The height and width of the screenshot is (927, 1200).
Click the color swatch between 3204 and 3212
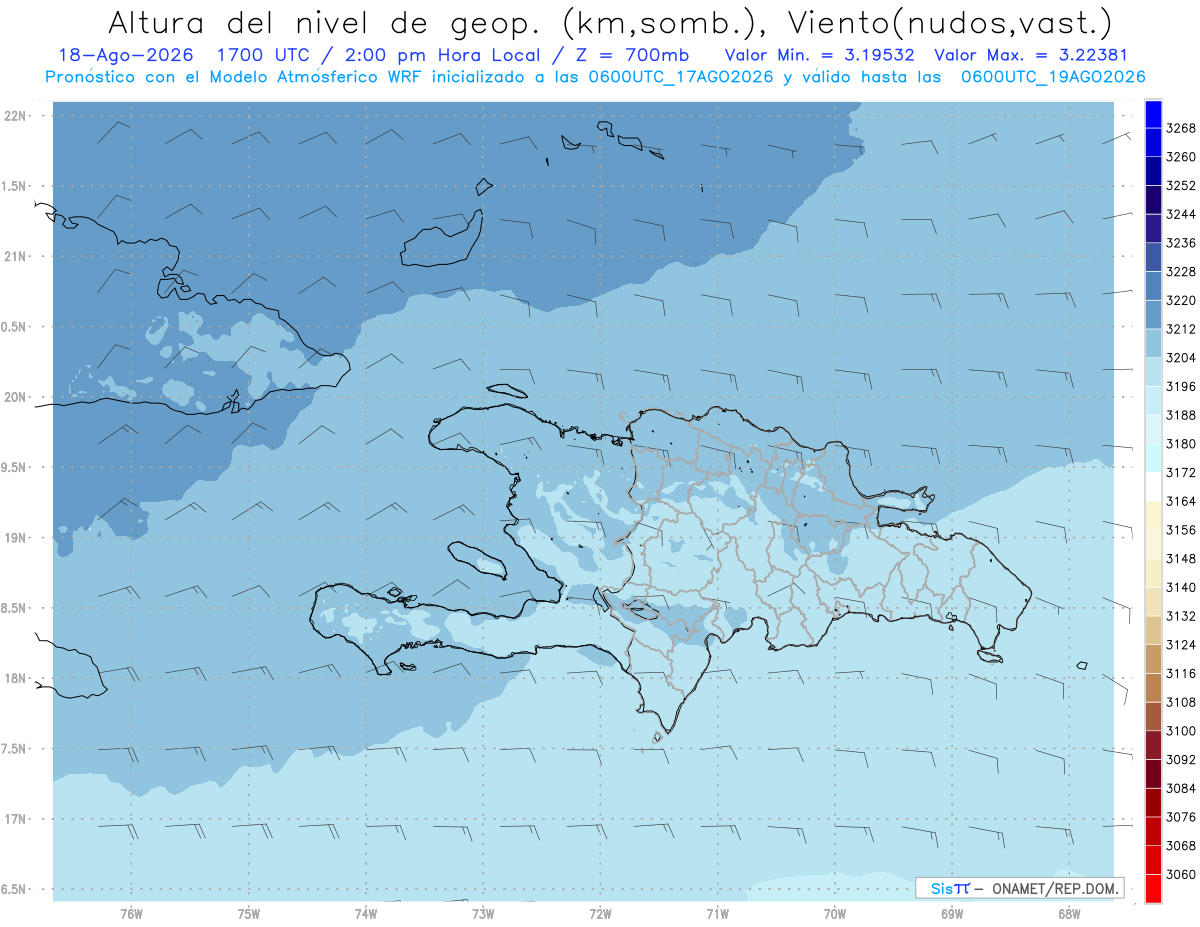[1153, 343]
